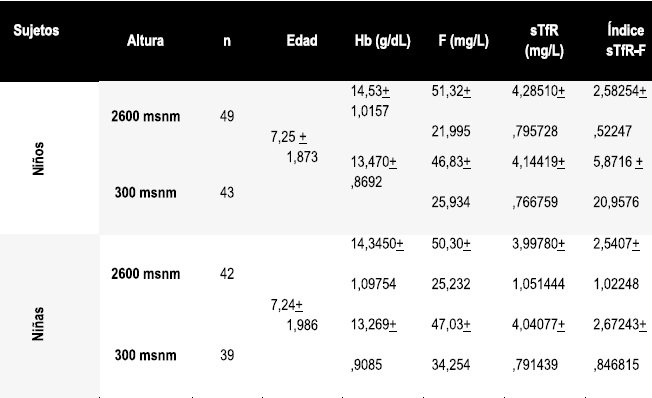This screenshot has width=652, height=398.
Task: Select the 34,254 ferritin value
Action: [451, 365]
